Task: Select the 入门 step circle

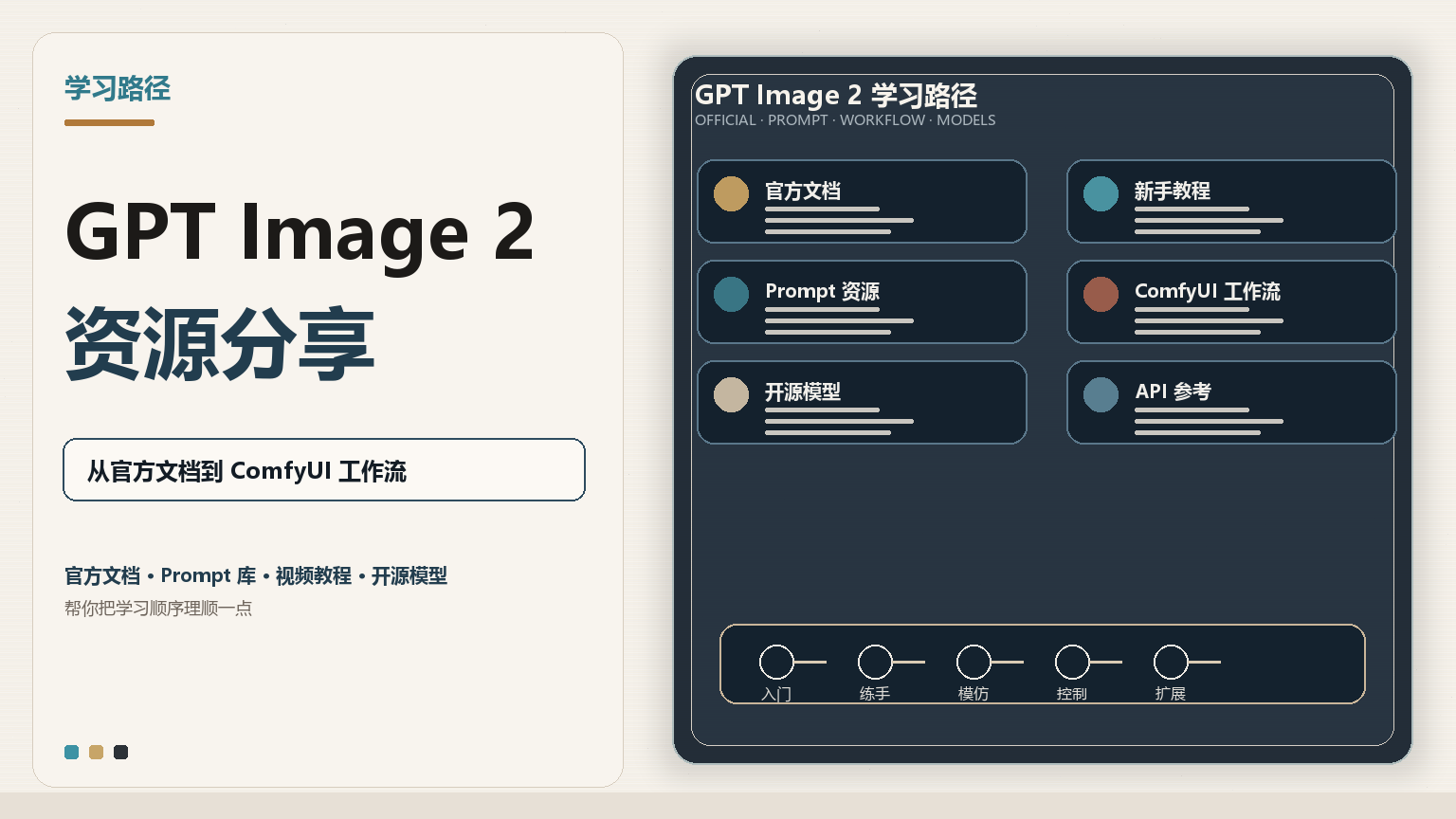Action: click(776, 662)
